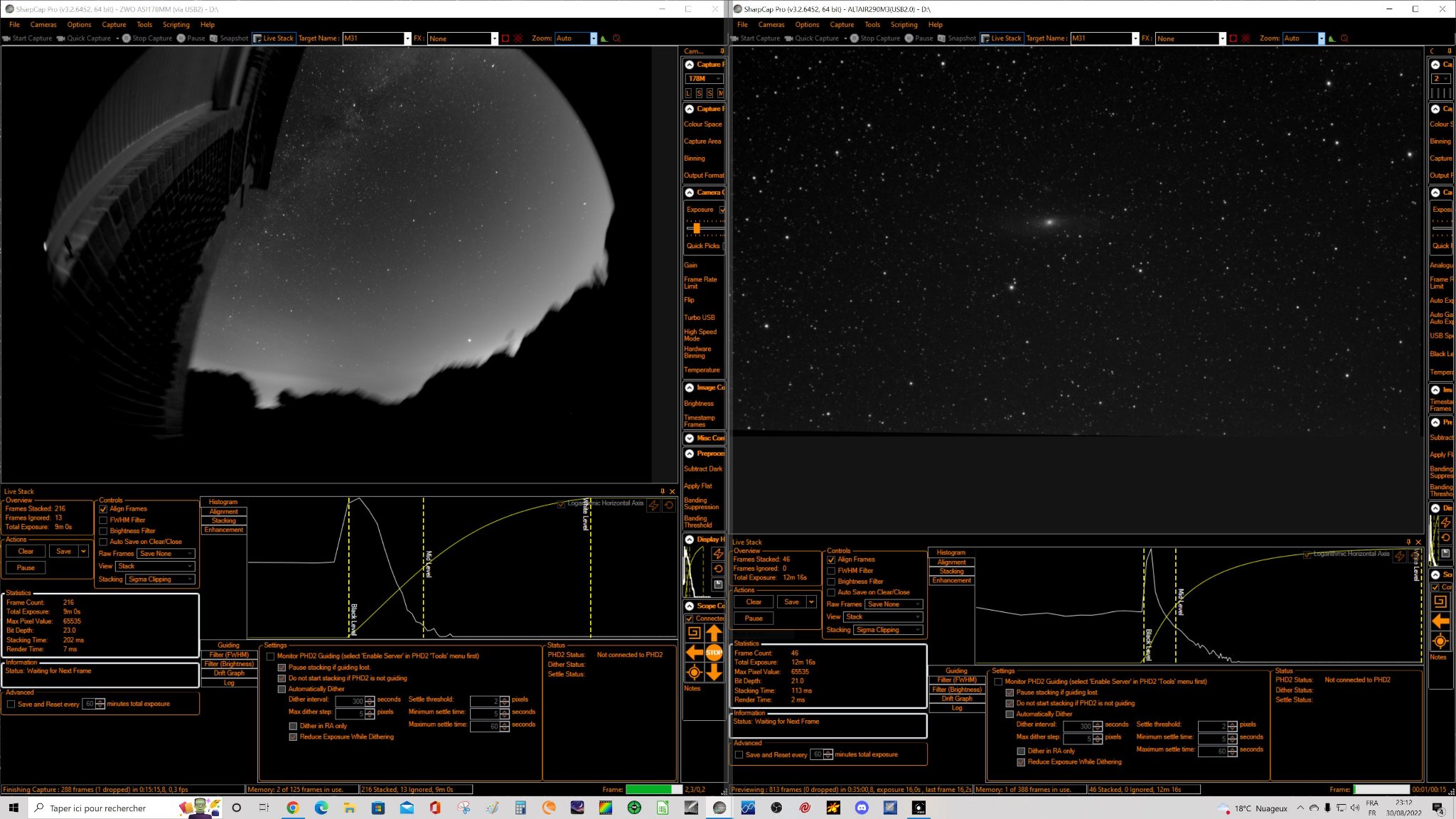The height and width of the screenshot is (819, 1456).
Task: Click crosshair target icon in left Scope Controls
Action: point(694,672)
